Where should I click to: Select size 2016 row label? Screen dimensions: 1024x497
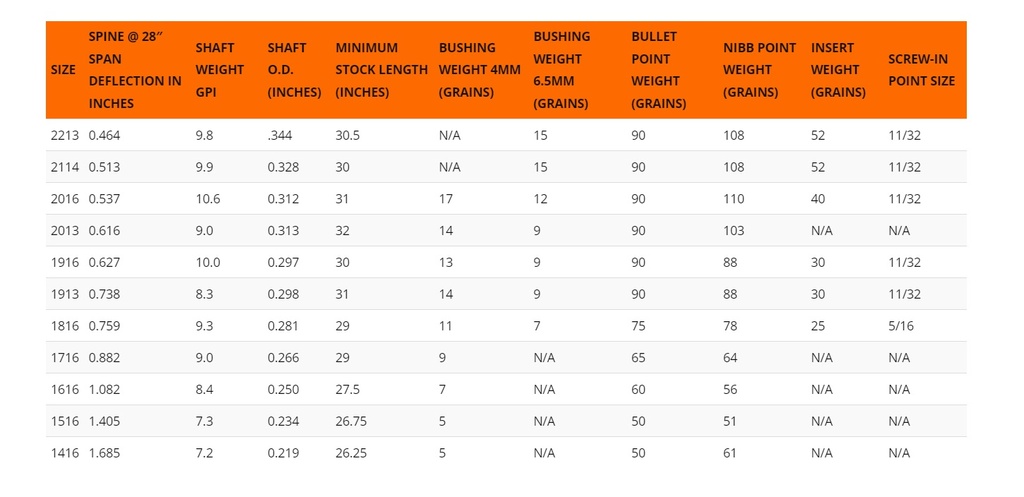(65, 199)
